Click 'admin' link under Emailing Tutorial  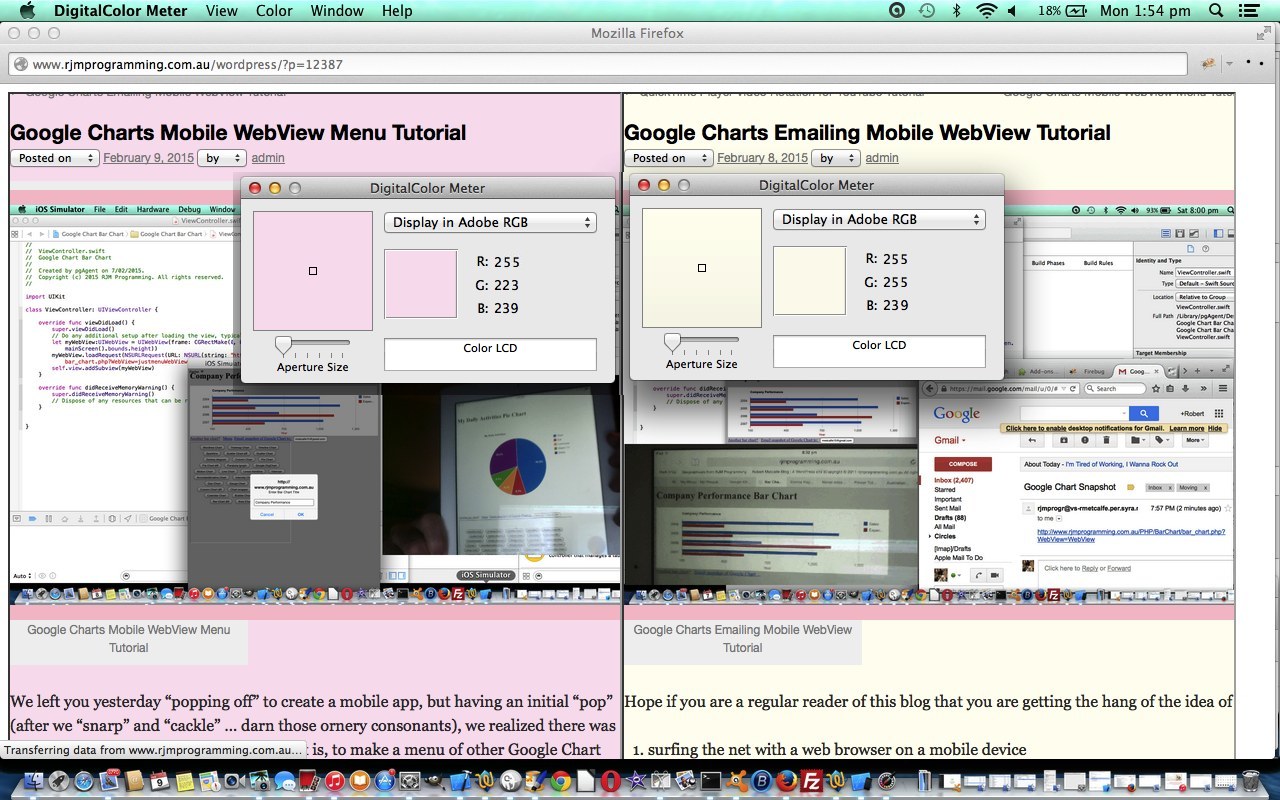[882, 158]
